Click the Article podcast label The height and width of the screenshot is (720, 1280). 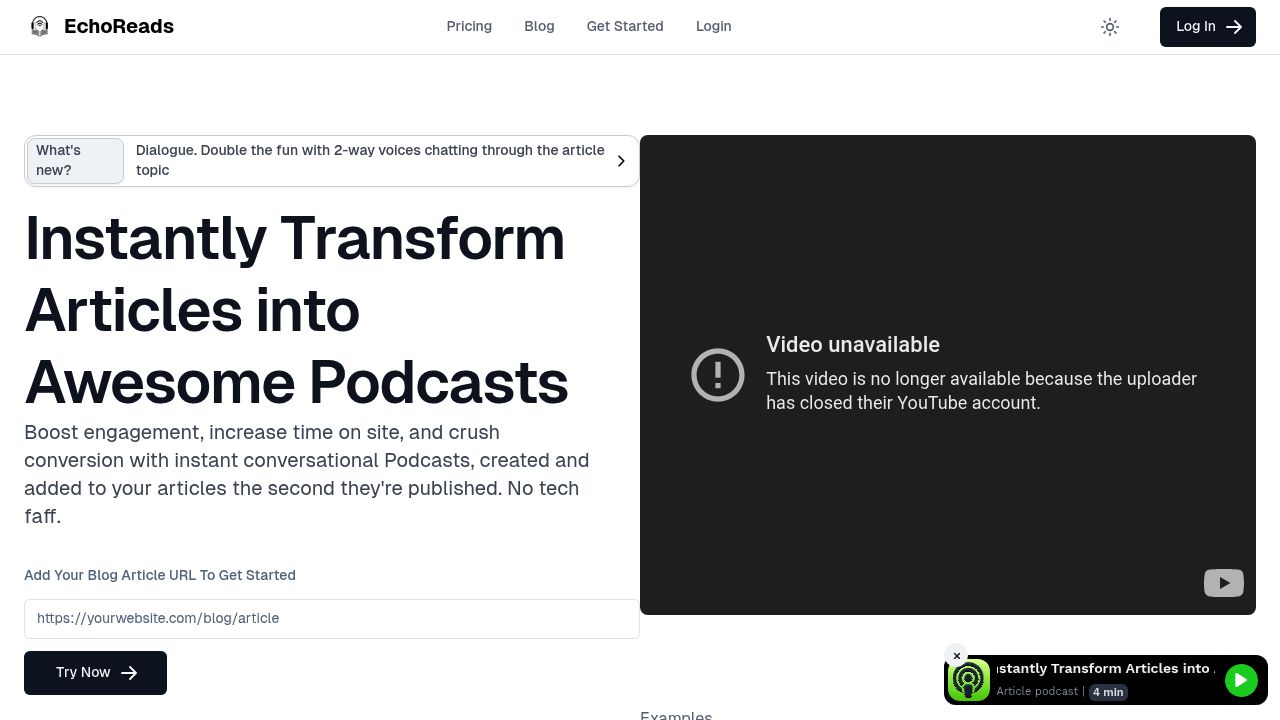pyautogui.click(x=1037, y=692)
